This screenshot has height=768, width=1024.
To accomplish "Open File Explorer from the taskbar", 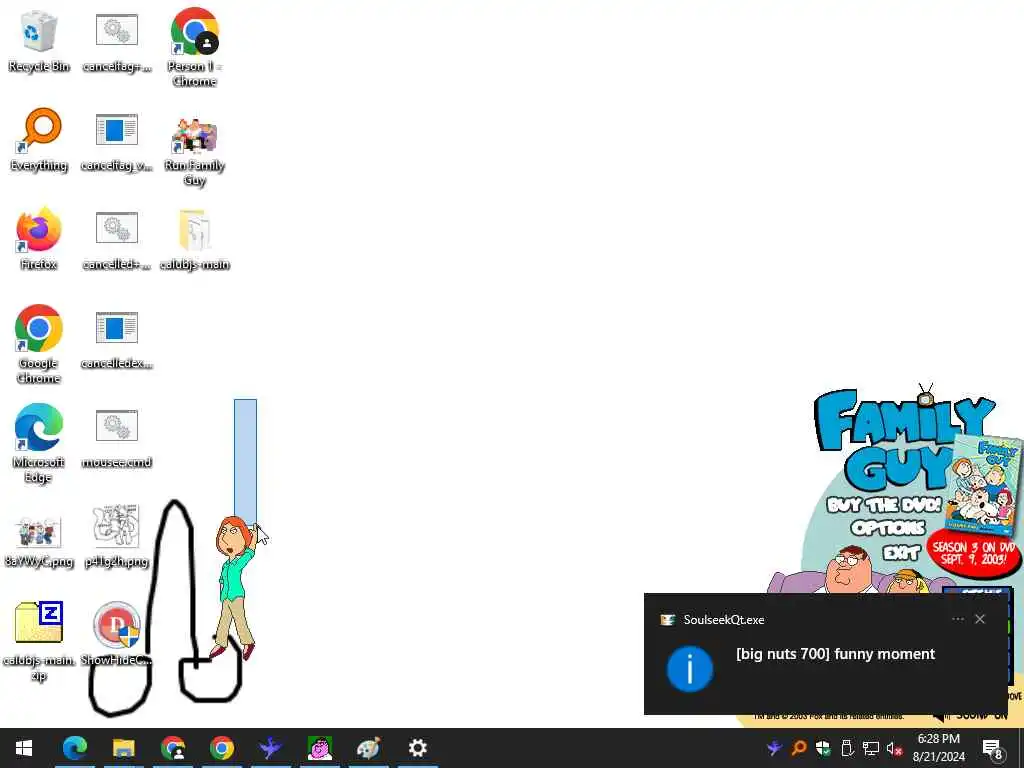I will coord(123,748).
